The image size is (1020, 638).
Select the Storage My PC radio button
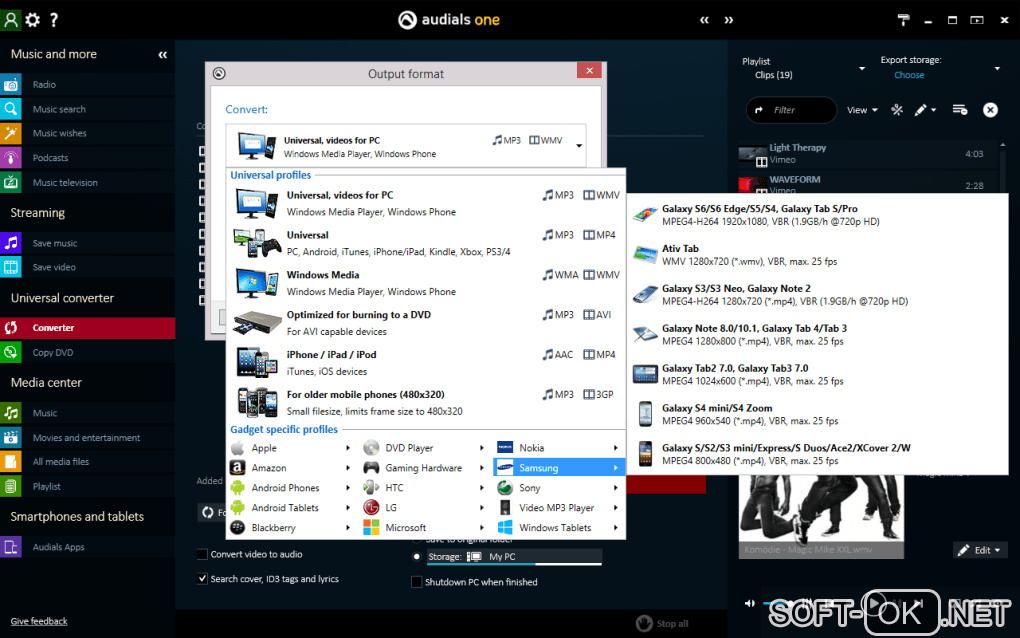tap(416, 557)
